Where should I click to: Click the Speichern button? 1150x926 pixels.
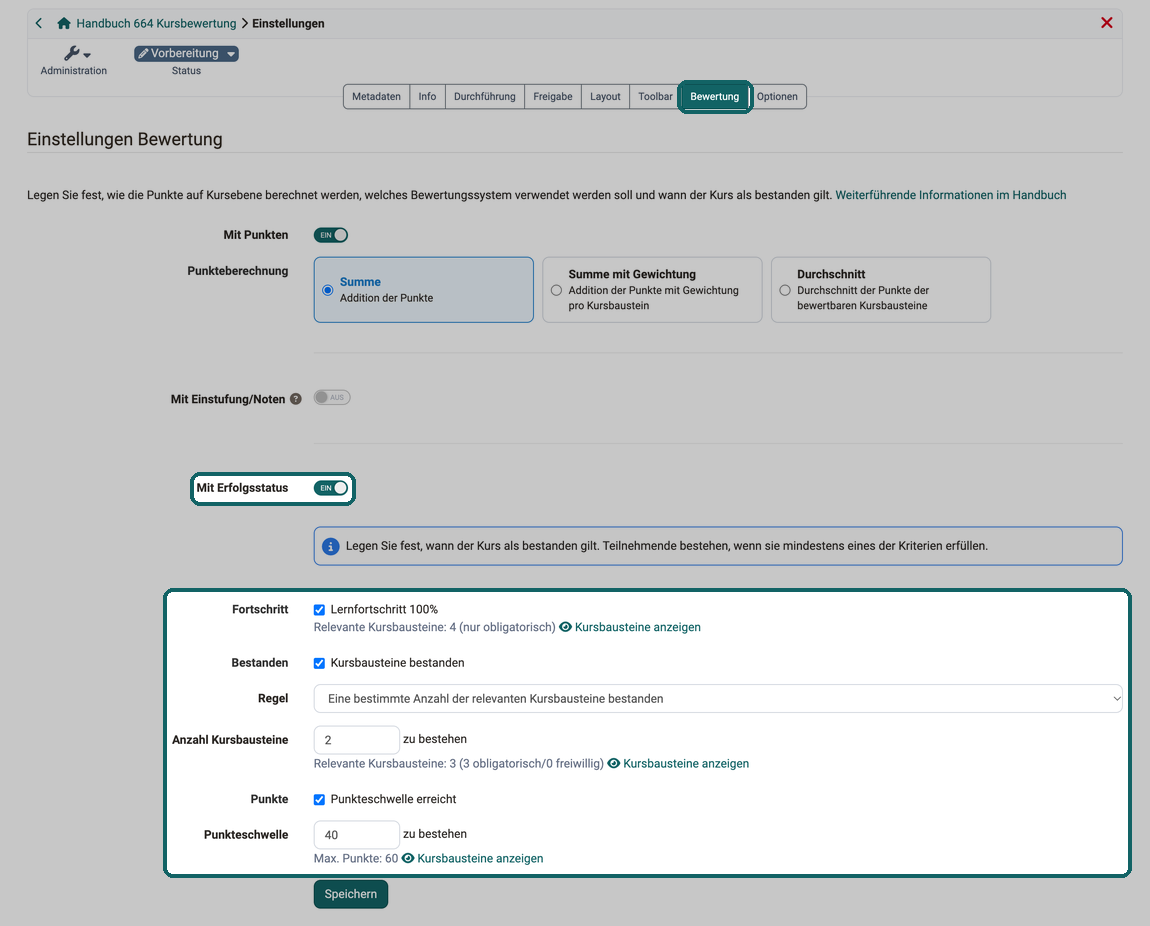tap(351, 894)
